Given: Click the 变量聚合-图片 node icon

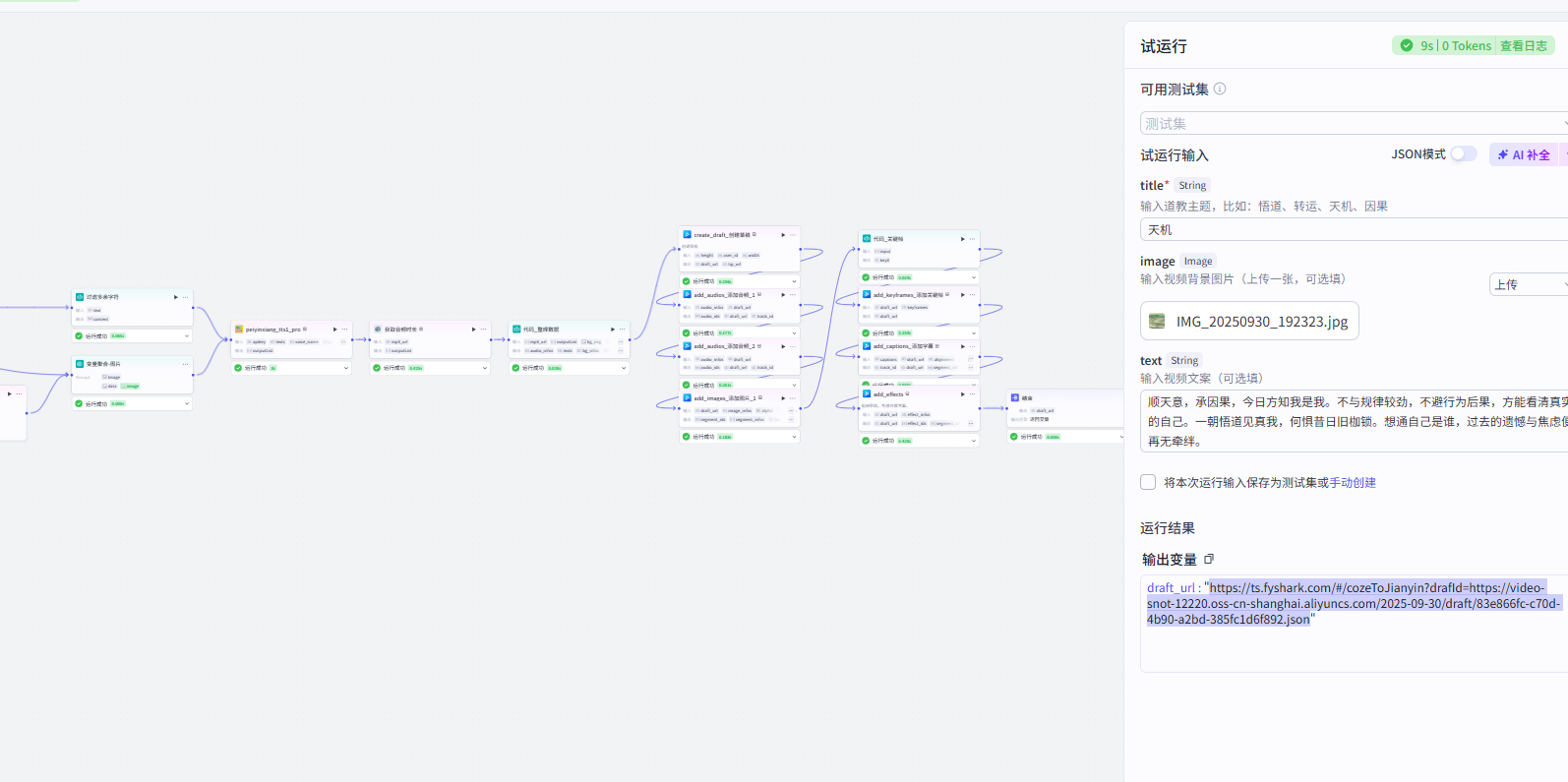Looking at the screenshot, I should [80, 364].
